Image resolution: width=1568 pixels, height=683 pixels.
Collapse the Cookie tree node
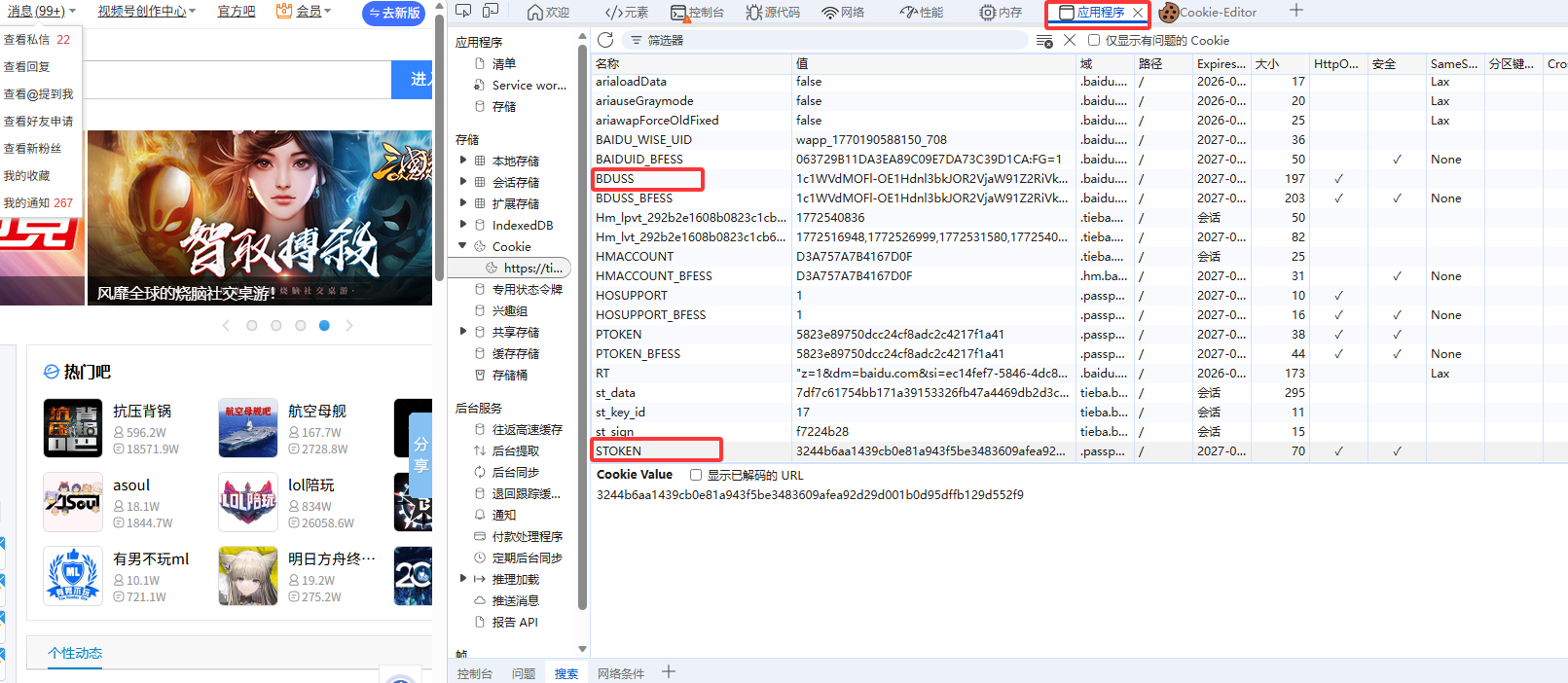[x=462, y=246]
